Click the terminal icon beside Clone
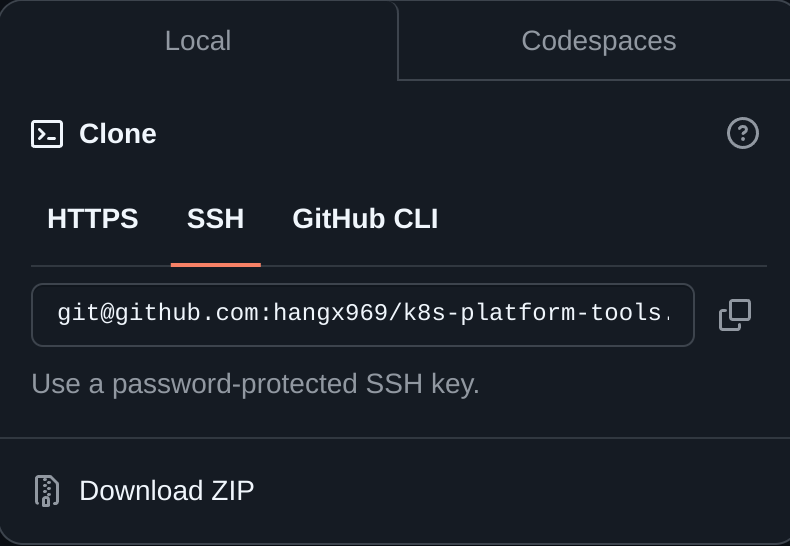Image resolution: width=790 pixels, height=546 pixels. [47, 134]
